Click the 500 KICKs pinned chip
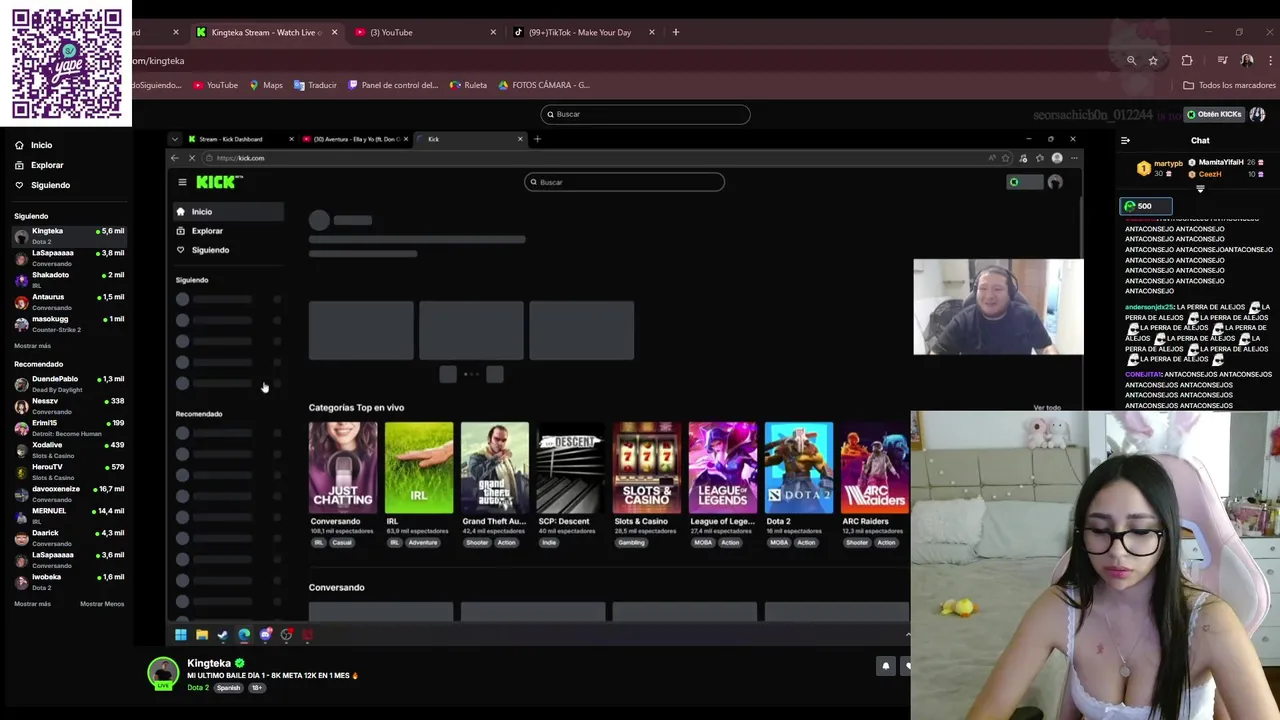Screen dimensions: 1280x720 point(1145,206)
